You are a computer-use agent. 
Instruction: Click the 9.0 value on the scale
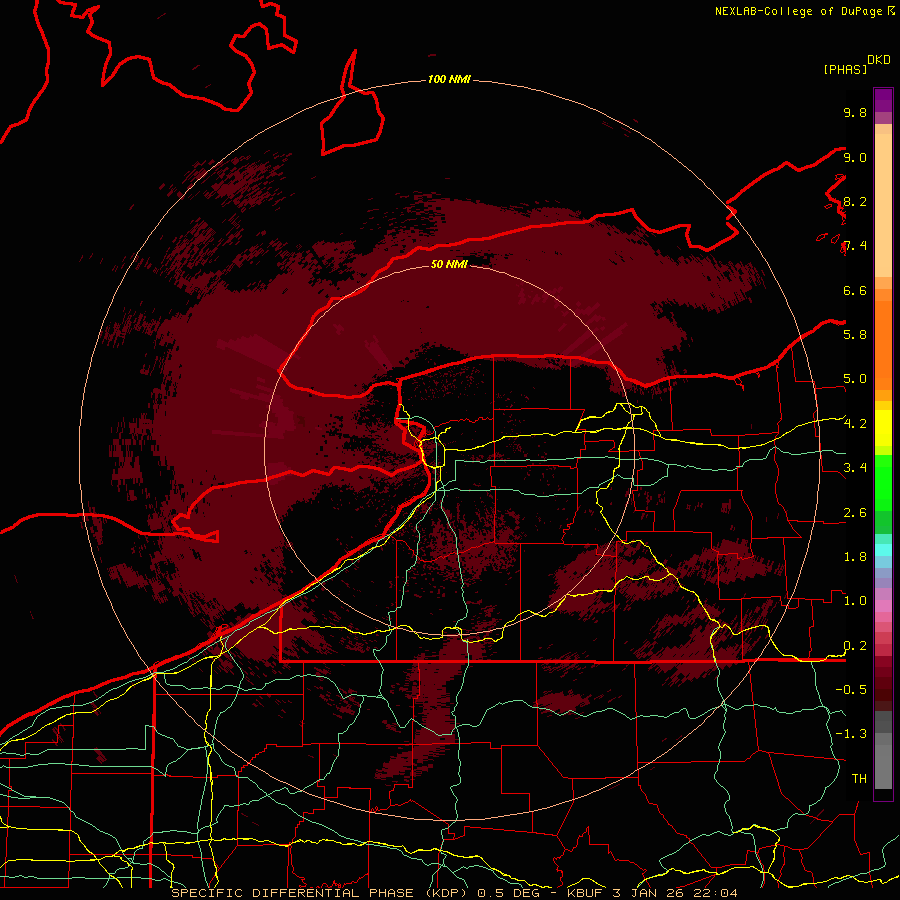coord(855,157)
